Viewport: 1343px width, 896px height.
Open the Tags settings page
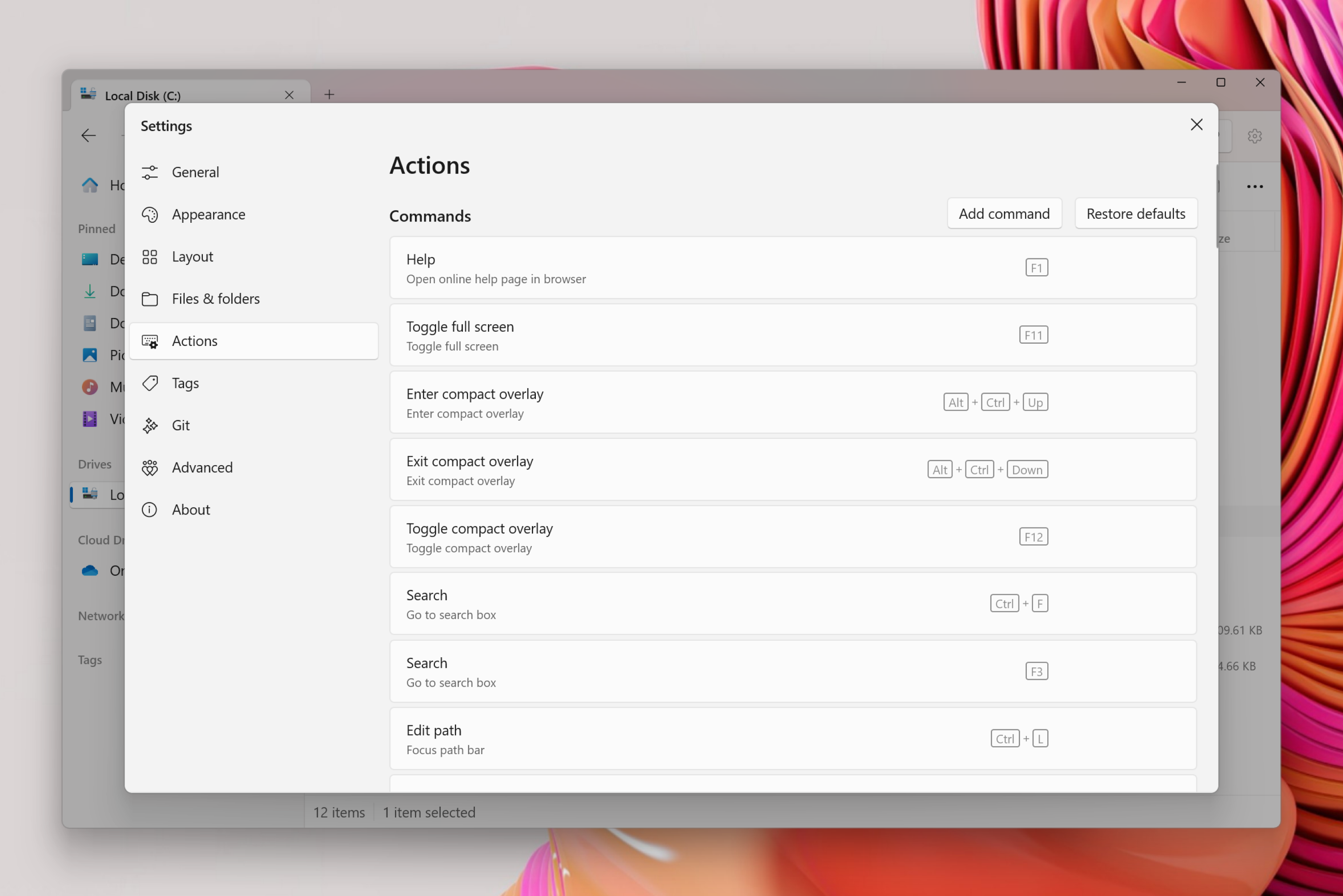185,383
